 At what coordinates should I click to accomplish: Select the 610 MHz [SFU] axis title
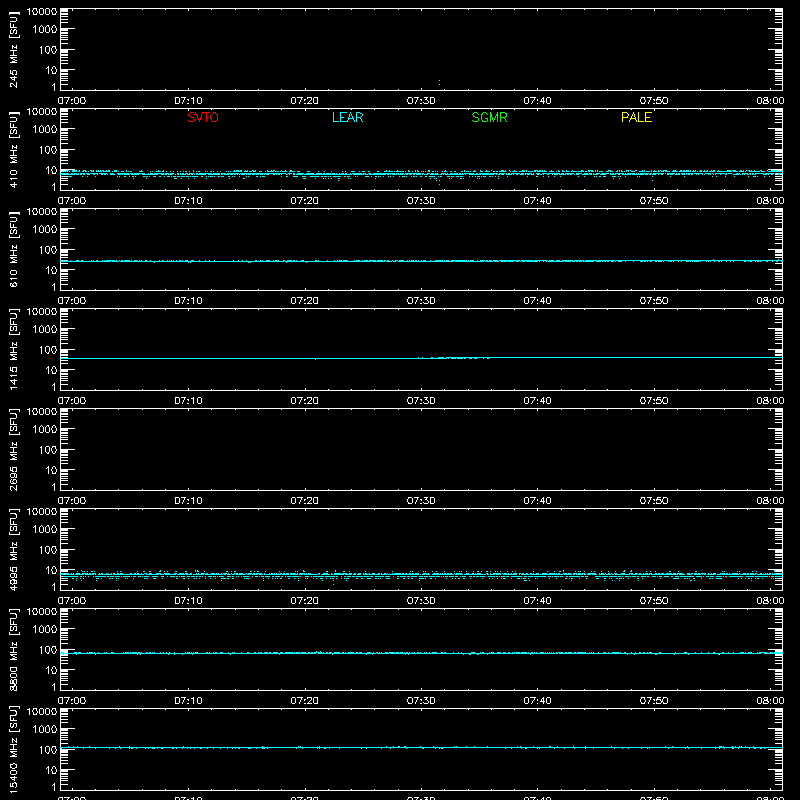tap(13, 249)
